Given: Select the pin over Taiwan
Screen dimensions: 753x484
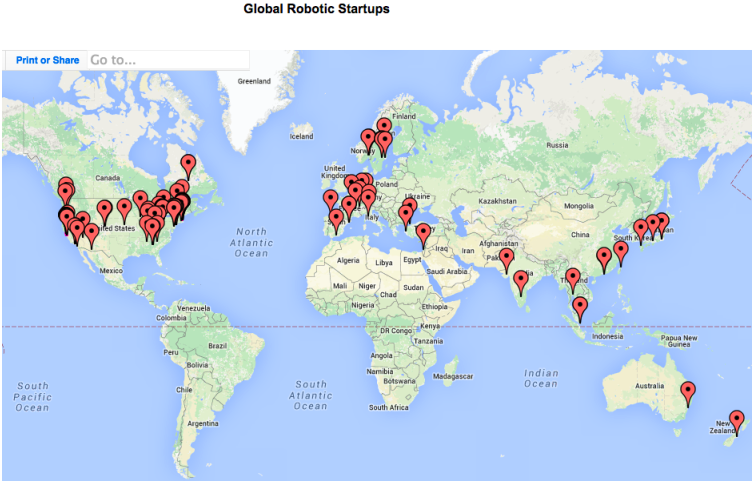Looking at the screenshot, I should [x=621, y=254].
